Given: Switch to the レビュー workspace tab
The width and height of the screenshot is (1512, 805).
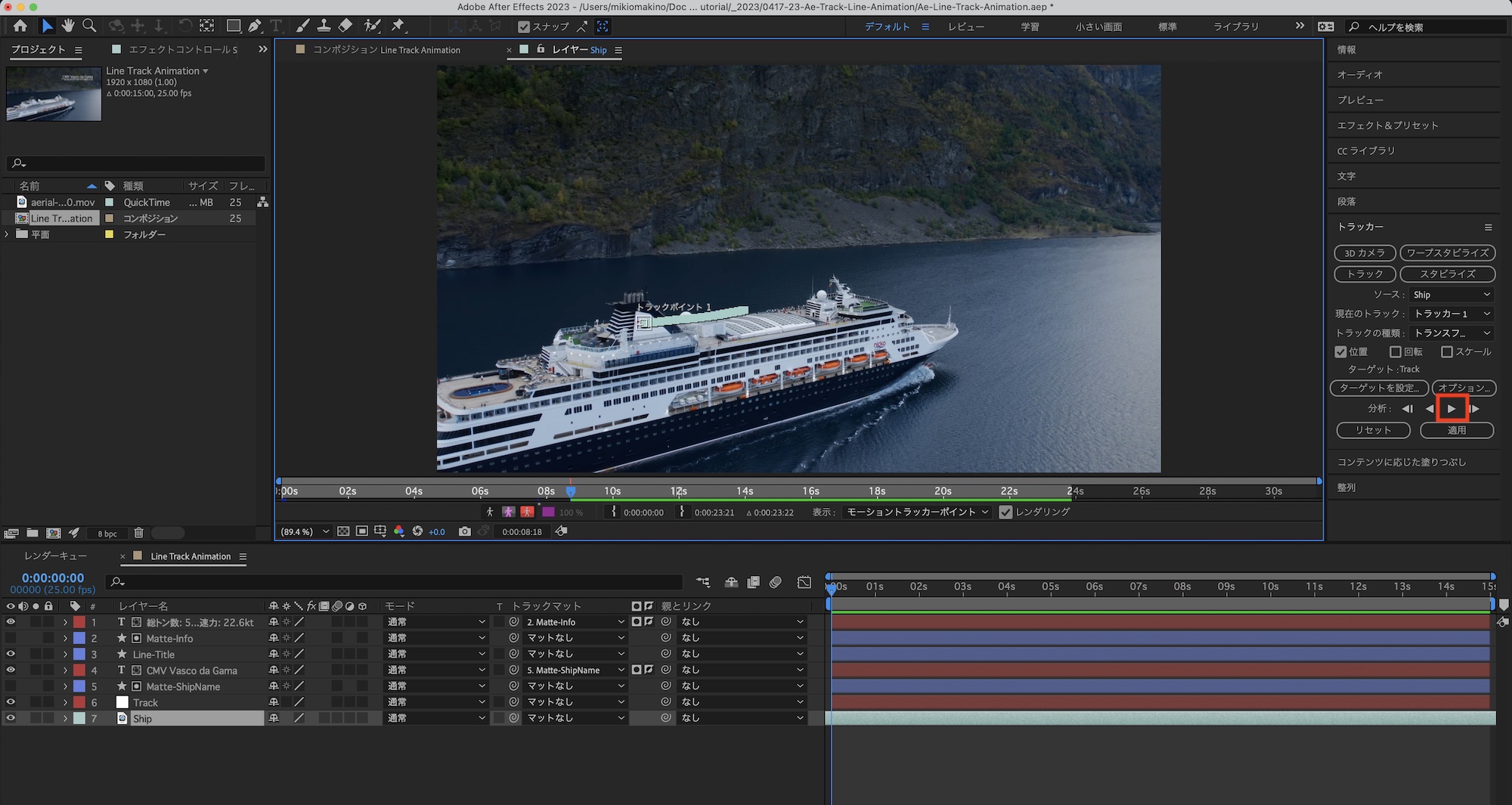Looking at the screenshot, I should (x=965, y=26).
